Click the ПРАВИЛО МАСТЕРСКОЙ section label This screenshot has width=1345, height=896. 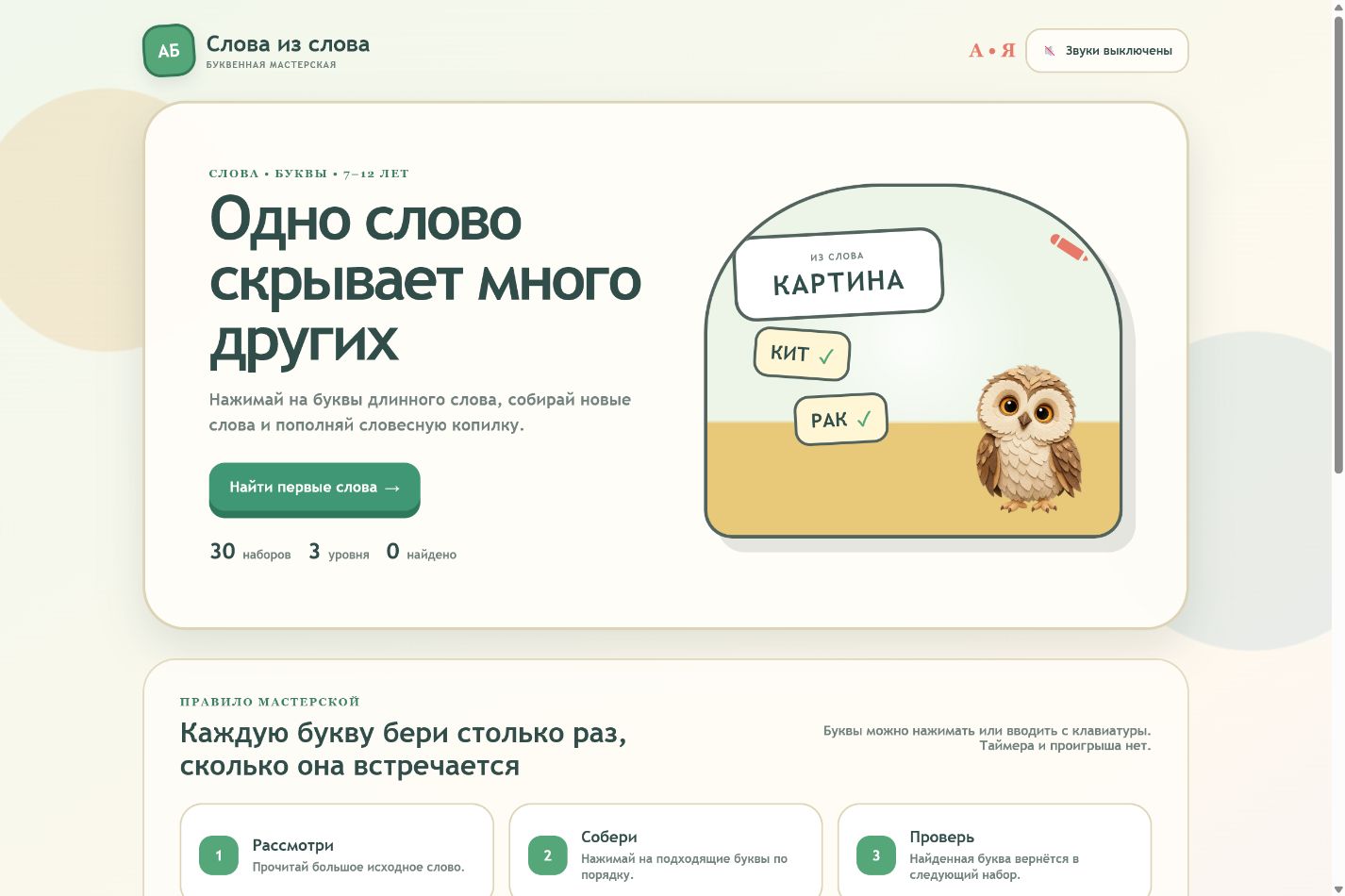[x=270, y=702]
